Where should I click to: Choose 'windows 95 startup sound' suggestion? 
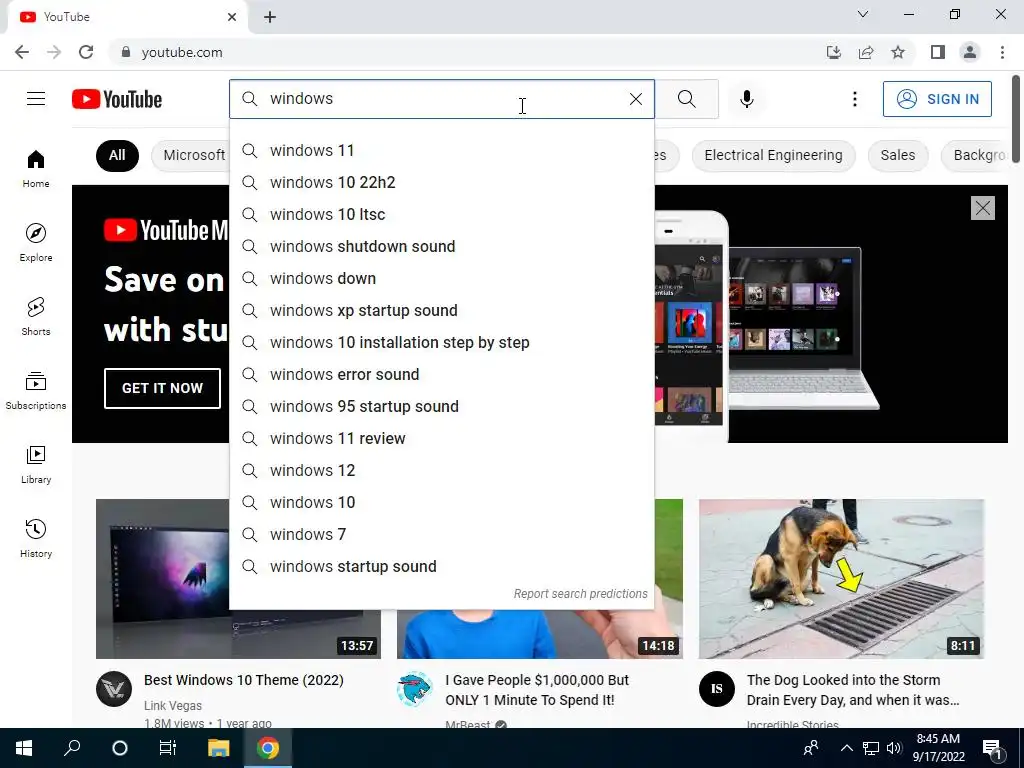tap(441, 406)
